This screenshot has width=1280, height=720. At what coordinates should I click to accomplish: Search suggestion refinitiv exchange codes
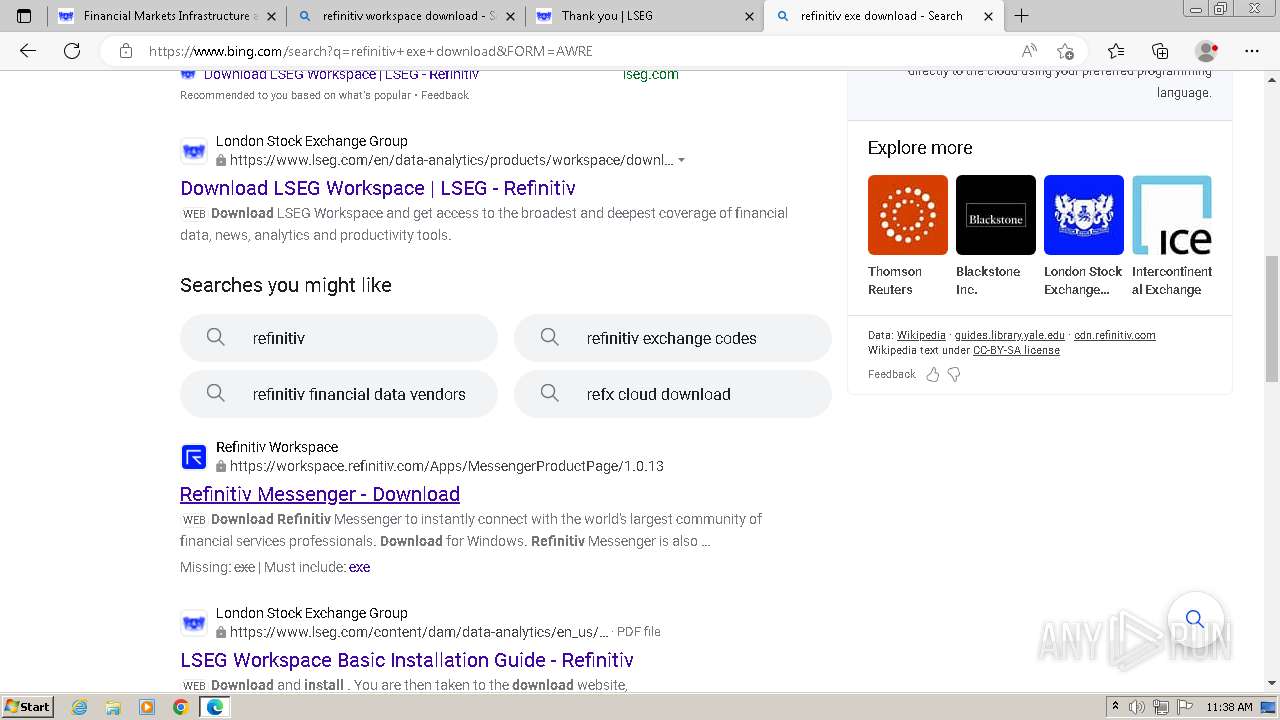(x=673, y=338)
